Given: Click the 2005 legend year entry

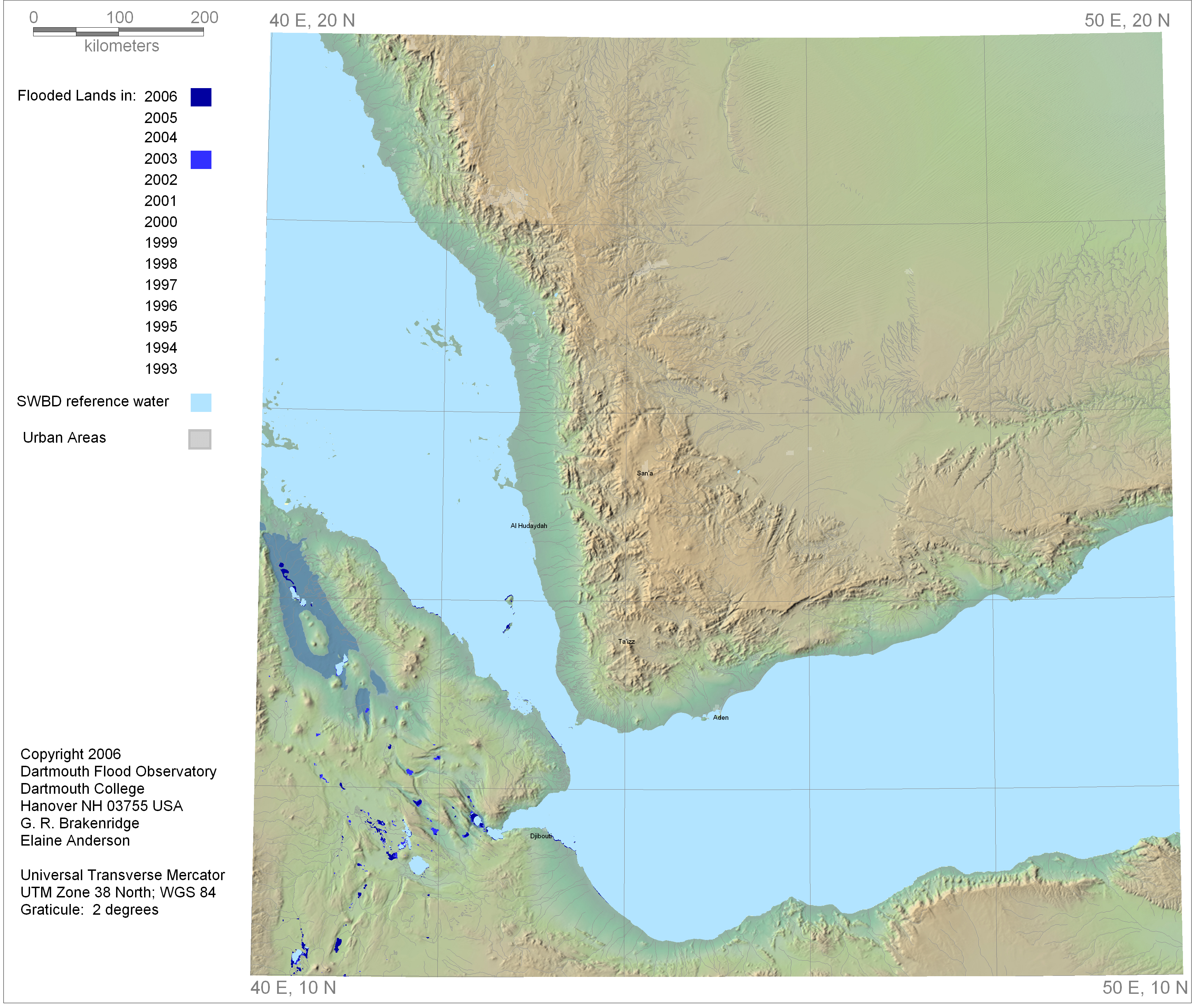Looking at the screenshot, I should click(x=161, y=118).
